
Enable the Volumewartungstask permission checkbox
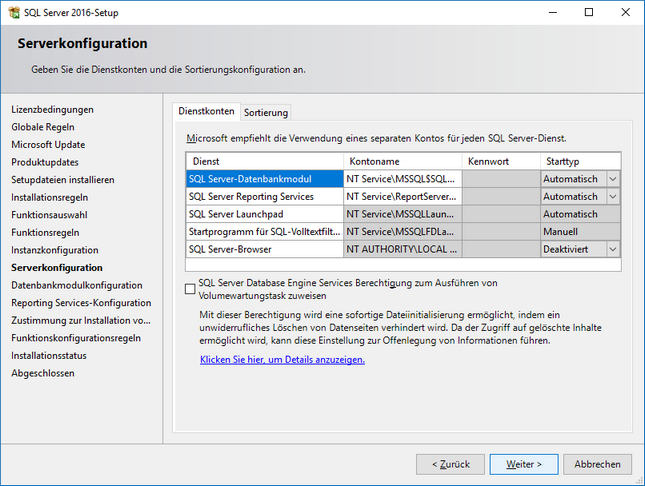[x=190, y=289]
